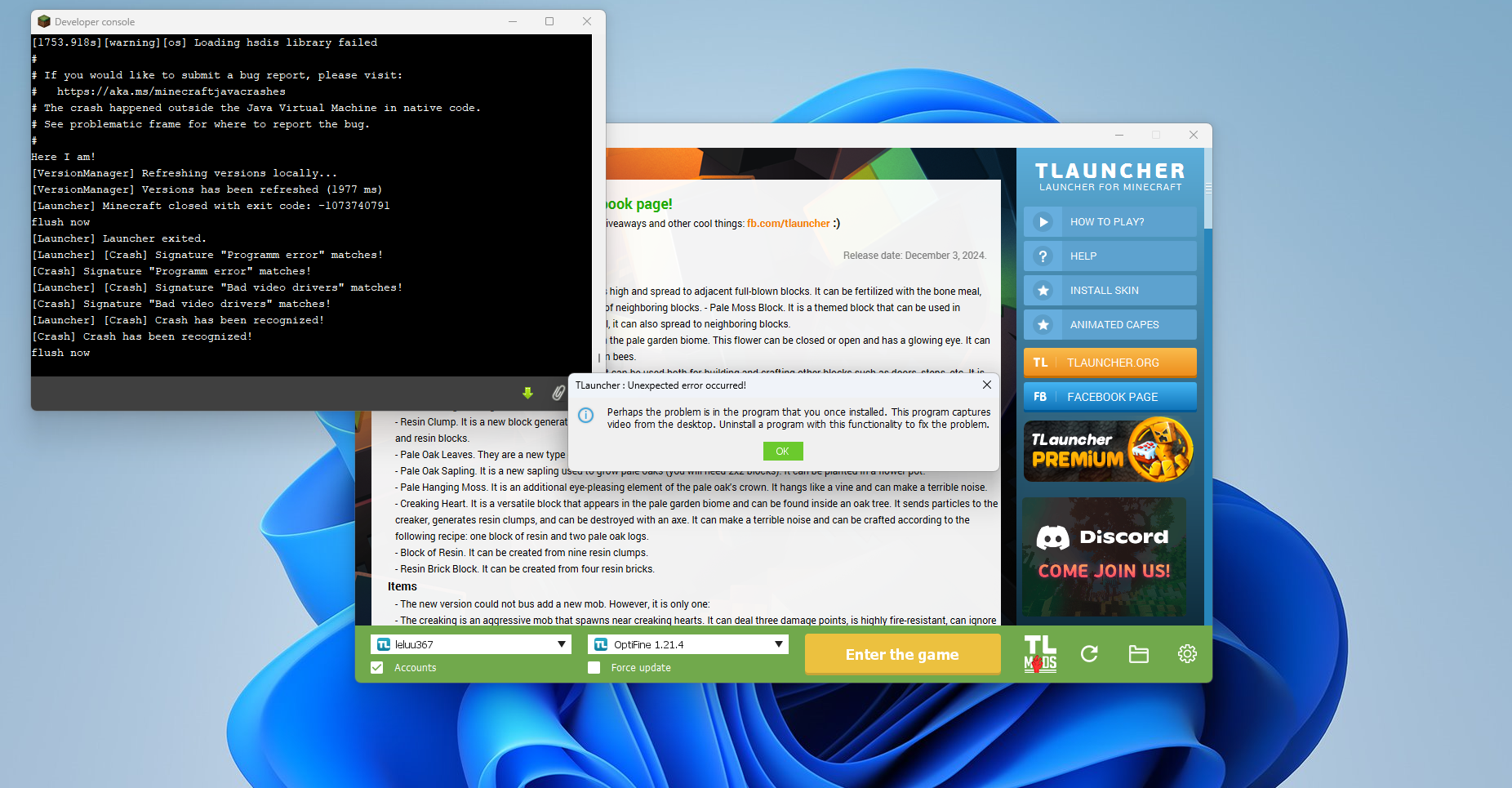This screenshot has height=788, width=1512.
Task: Click the star icon beside Animated Capes
Action: click(x=1043, y=325)
